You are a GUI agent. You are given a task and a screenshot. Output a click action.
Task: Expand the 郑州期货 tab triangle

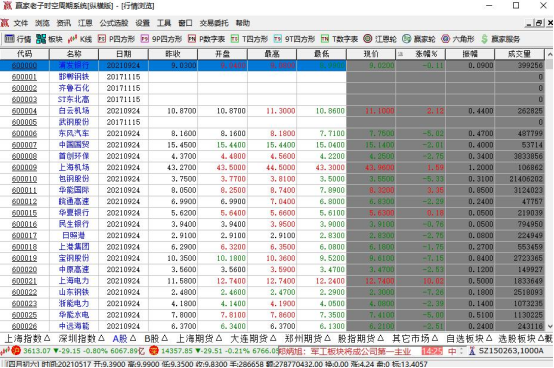click(x=328, y=338)
